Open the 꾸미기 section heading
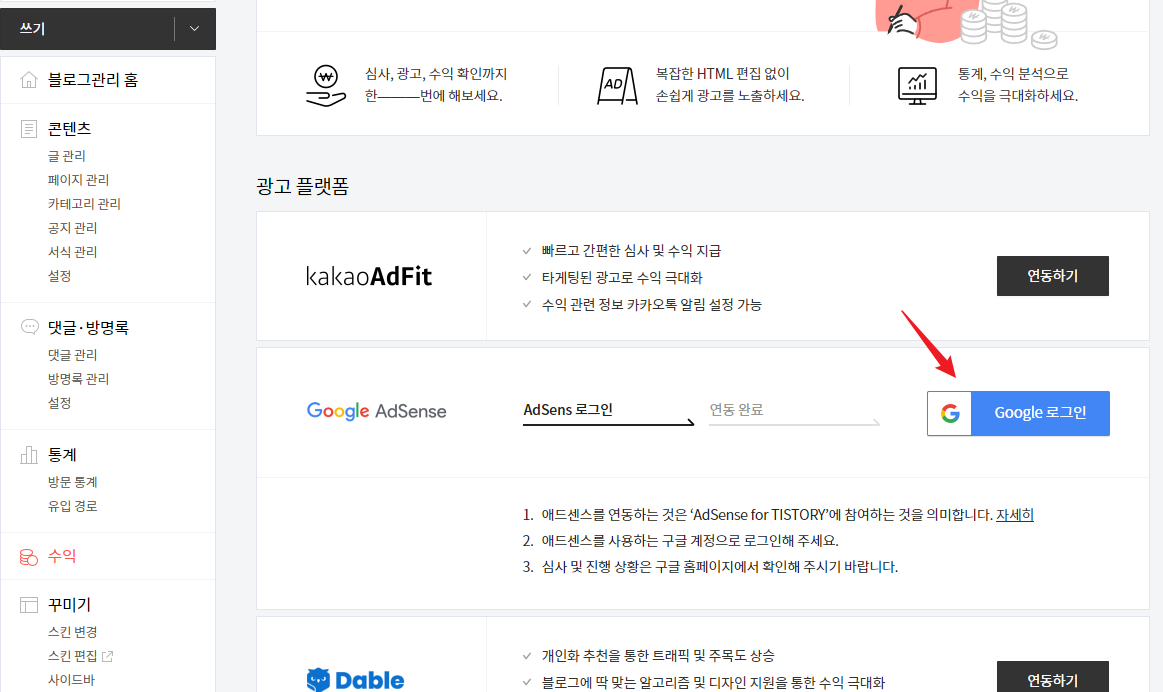 pyautogui.click(x=69, y=605)
